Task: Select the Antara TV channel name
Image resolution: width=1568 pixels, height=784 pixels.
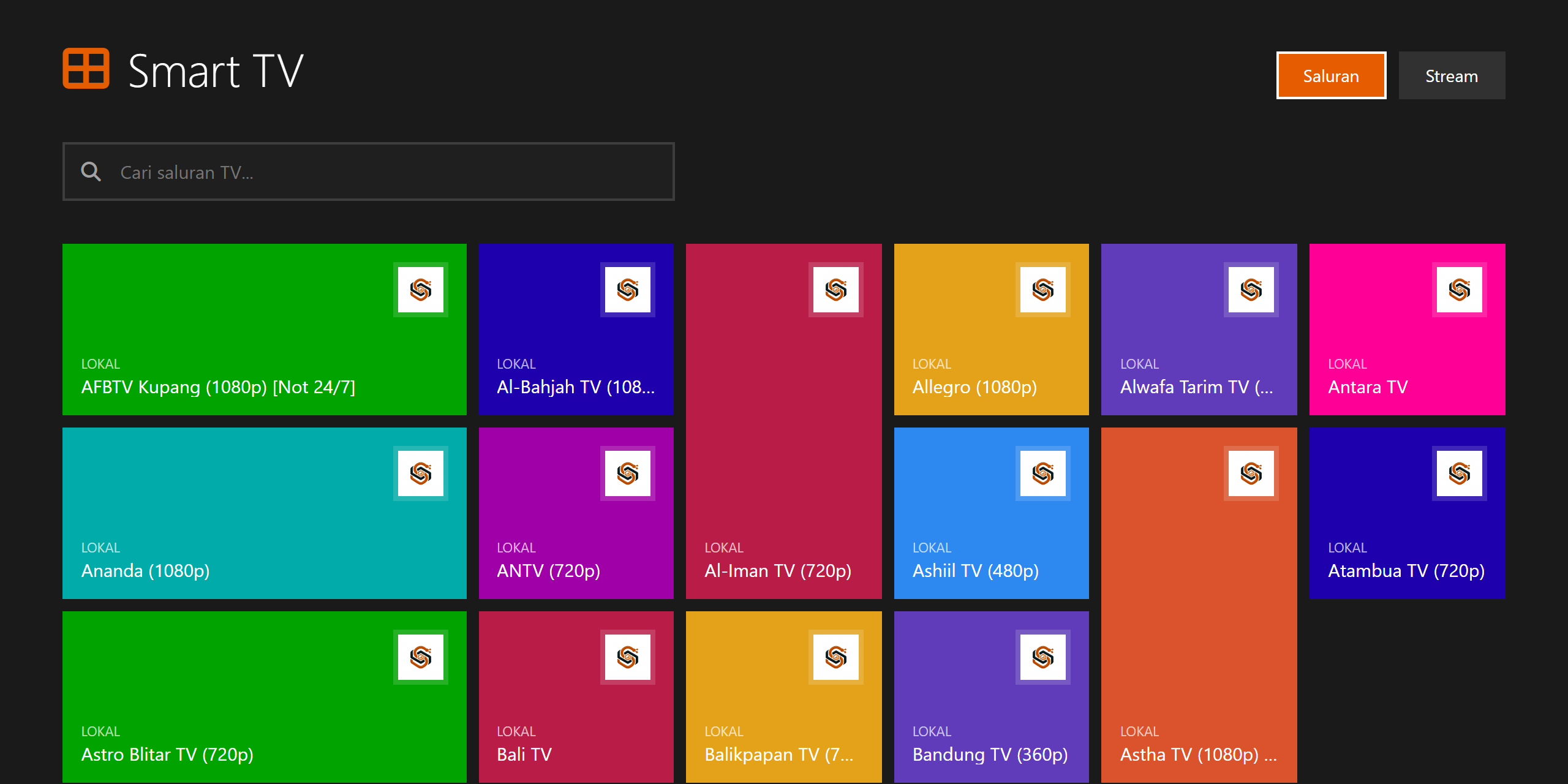Action: 1368,387
